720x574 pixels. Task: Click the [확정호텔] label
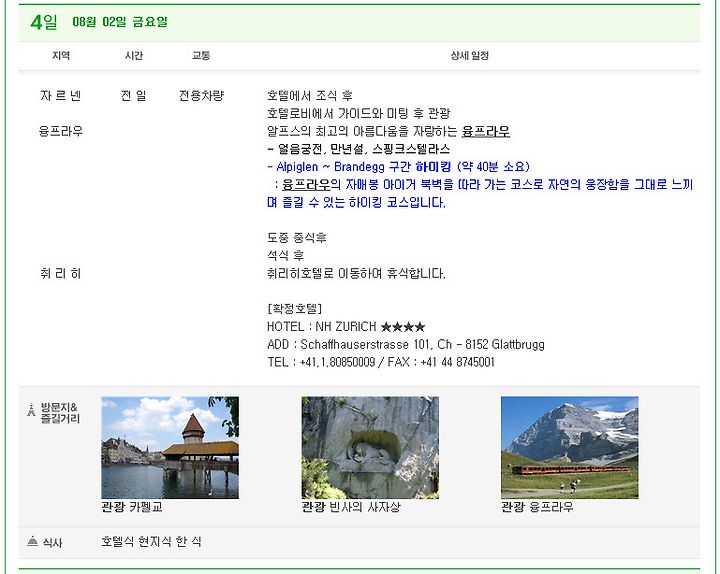(x=294, y=309)
